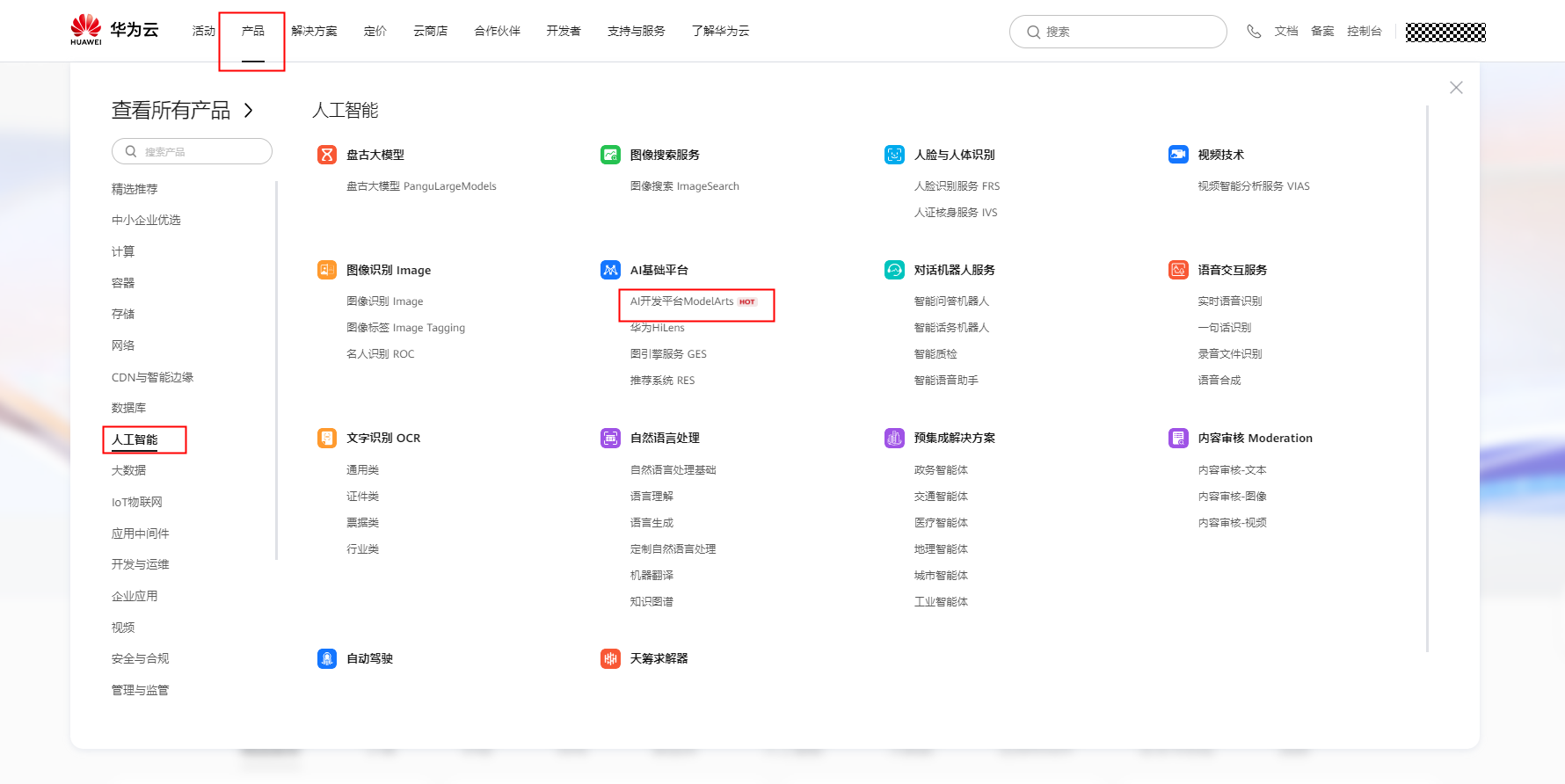Image resolution: width=1565 pixels, height=784 pixels.
Task: Open 视频智能分析服务 VIAS link
Action: (x=1254, y=186)
